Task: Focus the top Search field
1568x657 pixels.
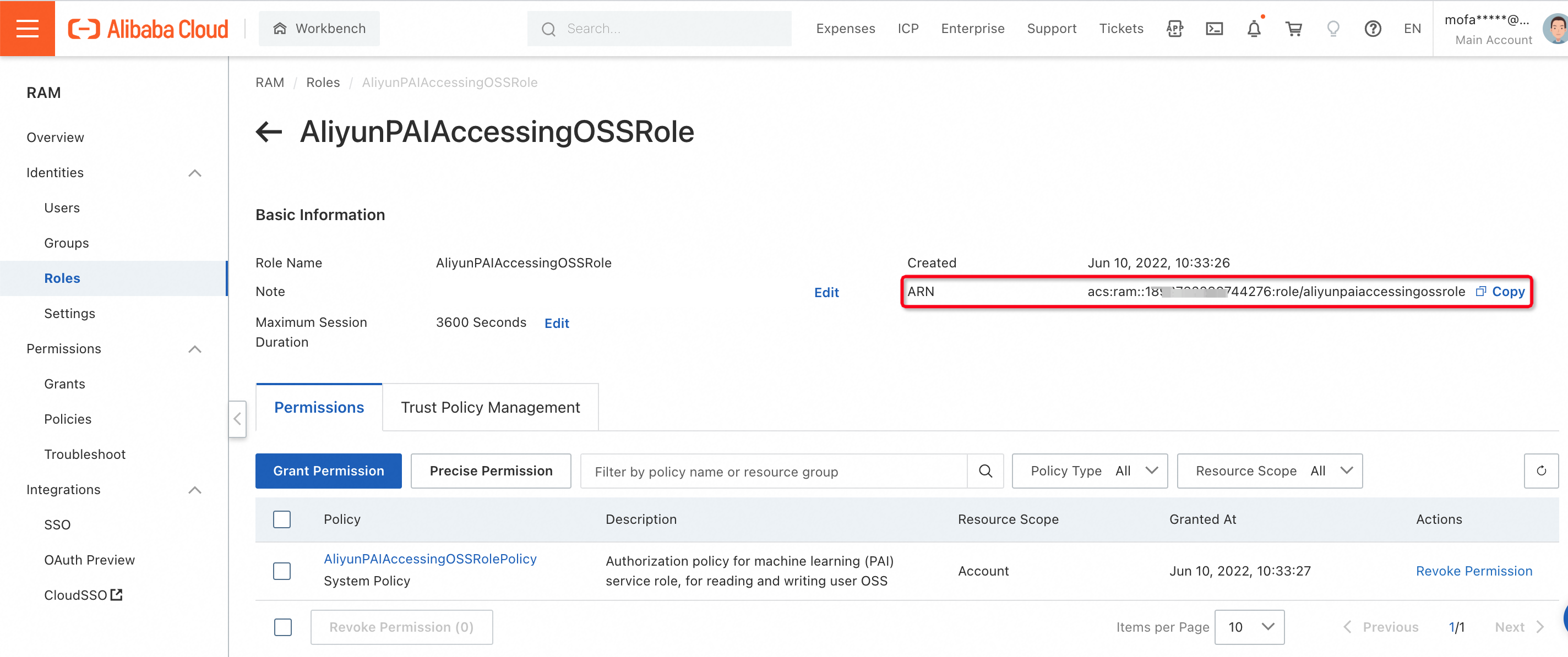Action: [x=659, y=29]
